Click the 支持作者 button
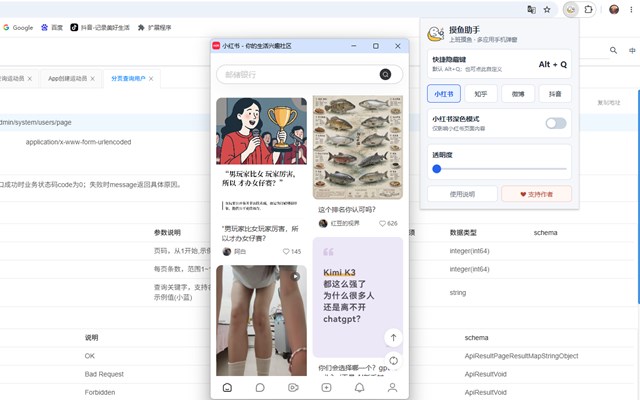This screenshot has height=400, width=640. [536, 194]
